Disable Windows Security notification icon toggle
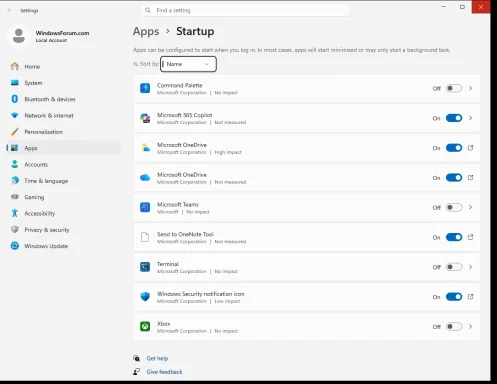 click(x=454, y=297)
